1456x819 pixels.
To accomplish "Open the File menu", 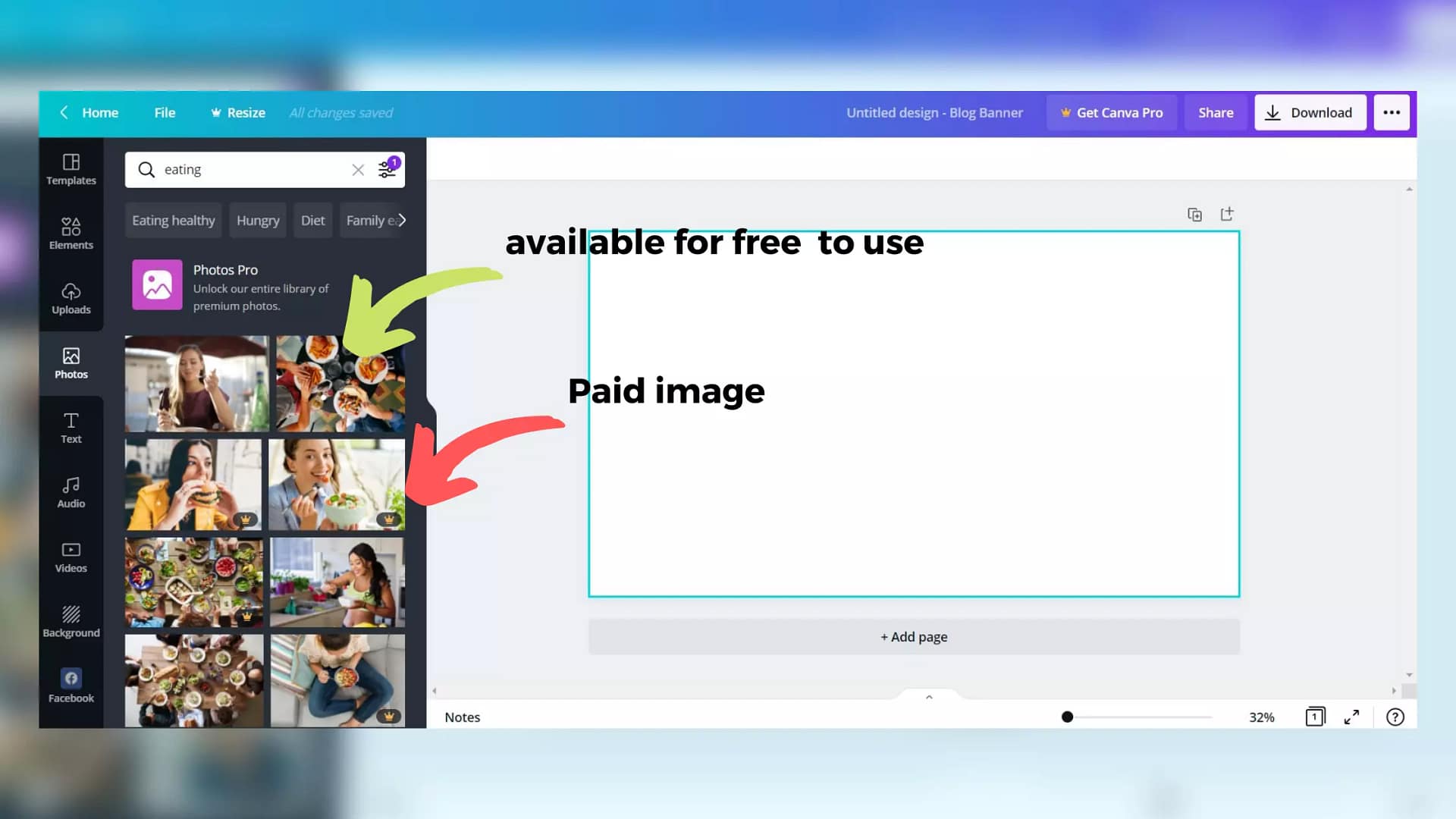I will [x=165, y=112].
